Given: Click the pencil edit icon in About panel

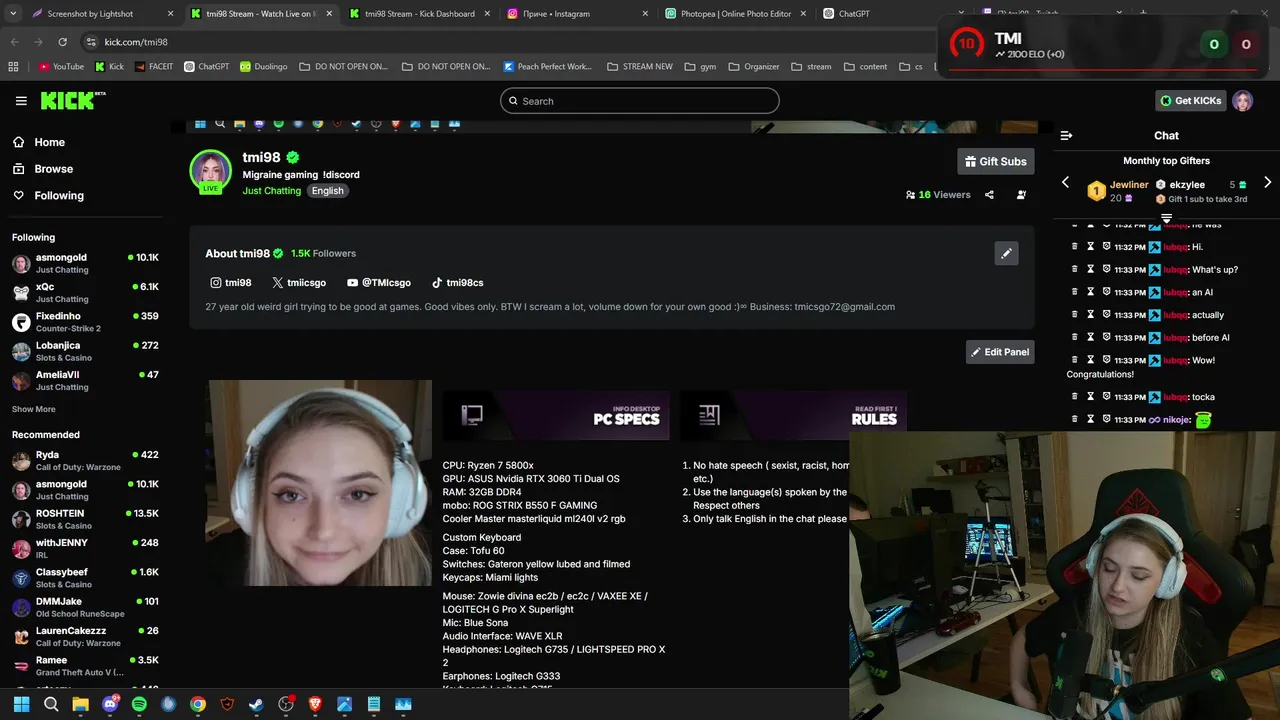Looking at the screenshot, I should pyautogui.click(x=1006, y=253).
